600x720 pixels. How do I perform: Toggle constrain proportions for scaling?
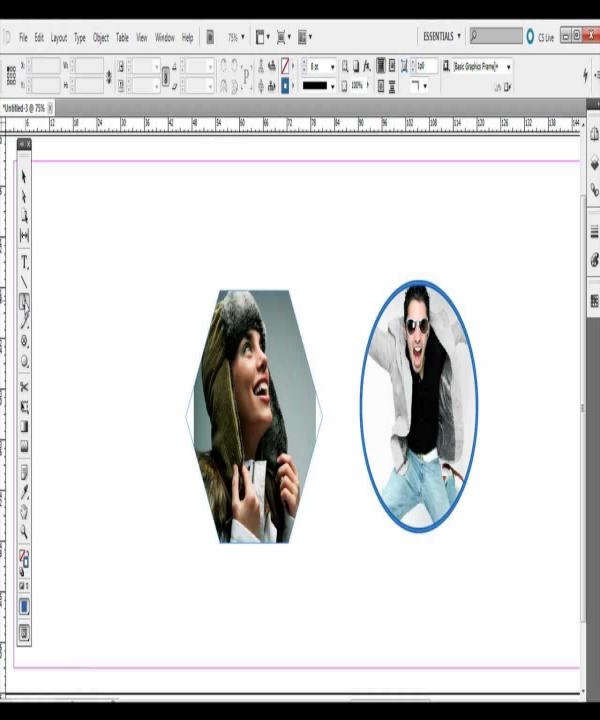(166, 76)
